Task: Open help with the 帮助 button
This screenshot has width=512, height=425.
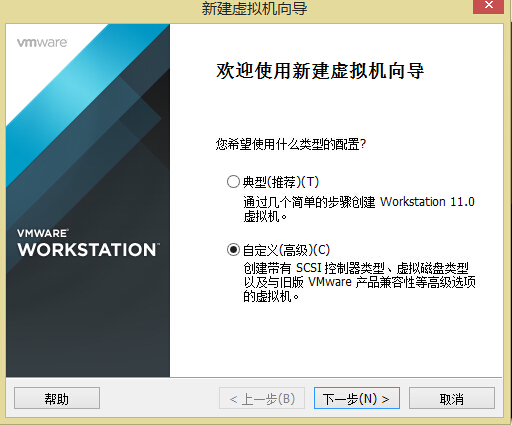Action: [x=57, y=398]
